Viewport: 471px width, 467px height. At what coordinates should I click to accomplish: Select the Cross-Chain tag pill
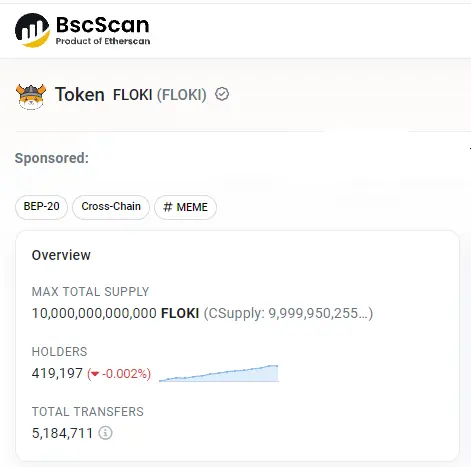click(111, 207)
